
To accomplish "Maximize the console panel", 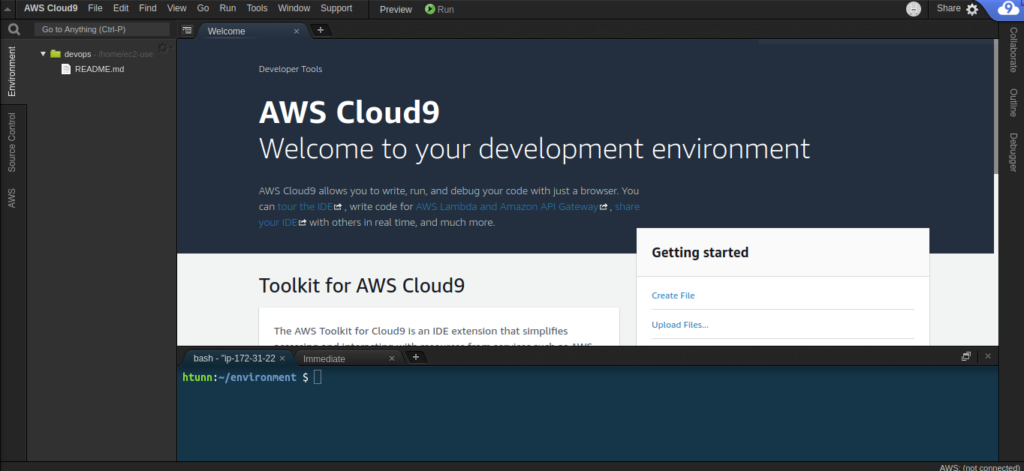I will click(967, 356).
